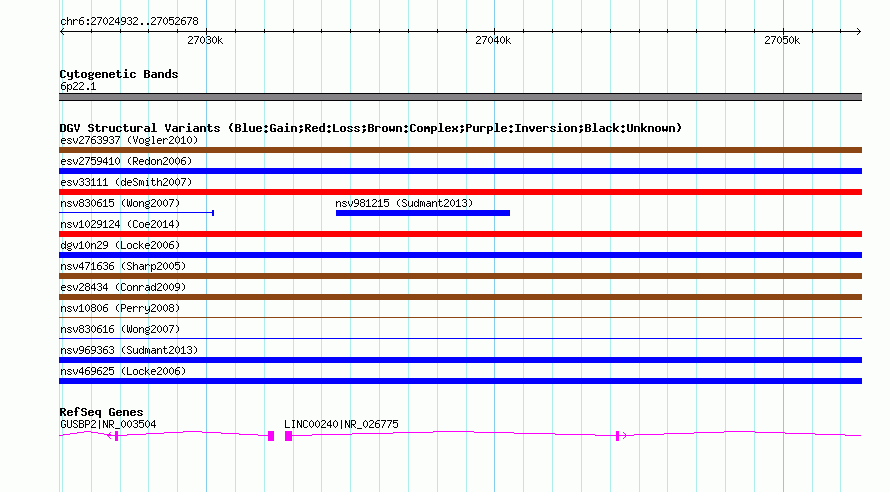The image size is (890, 492).
Task: Click the nsv10806 (Perry2008) label
Action: [x=120, y=308]
